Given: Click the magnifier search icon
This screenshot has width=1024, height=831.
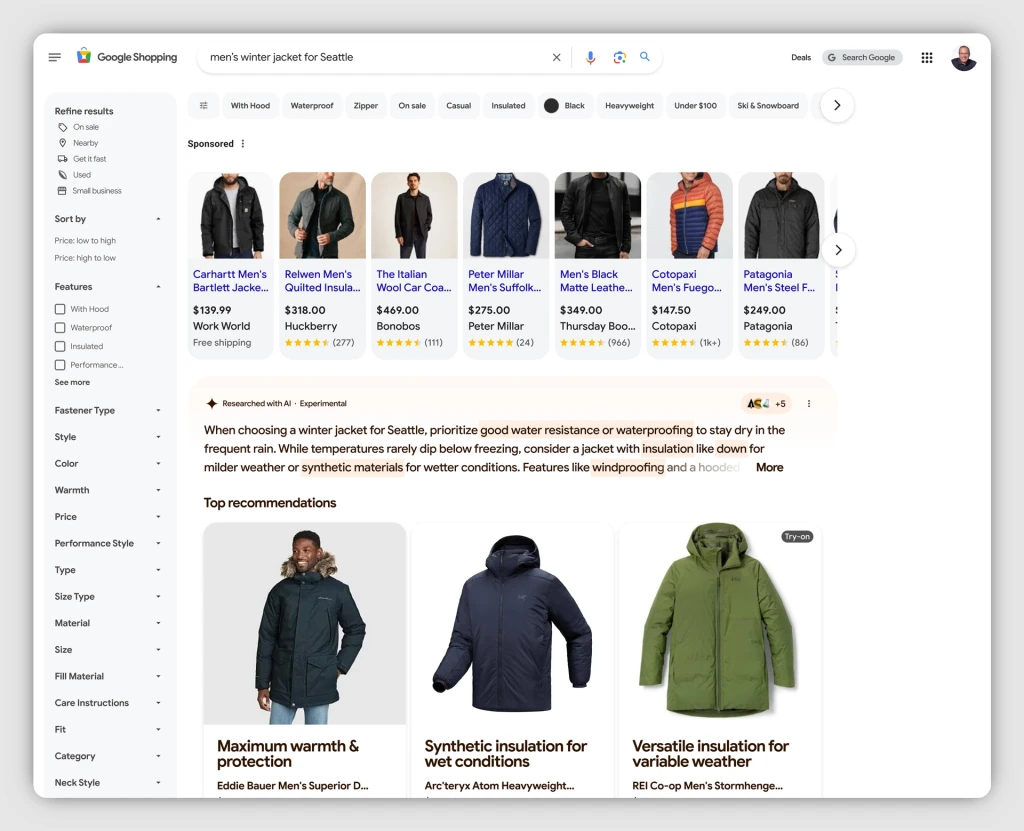Looking at the screenshot, I should click(x=645, y=57).
